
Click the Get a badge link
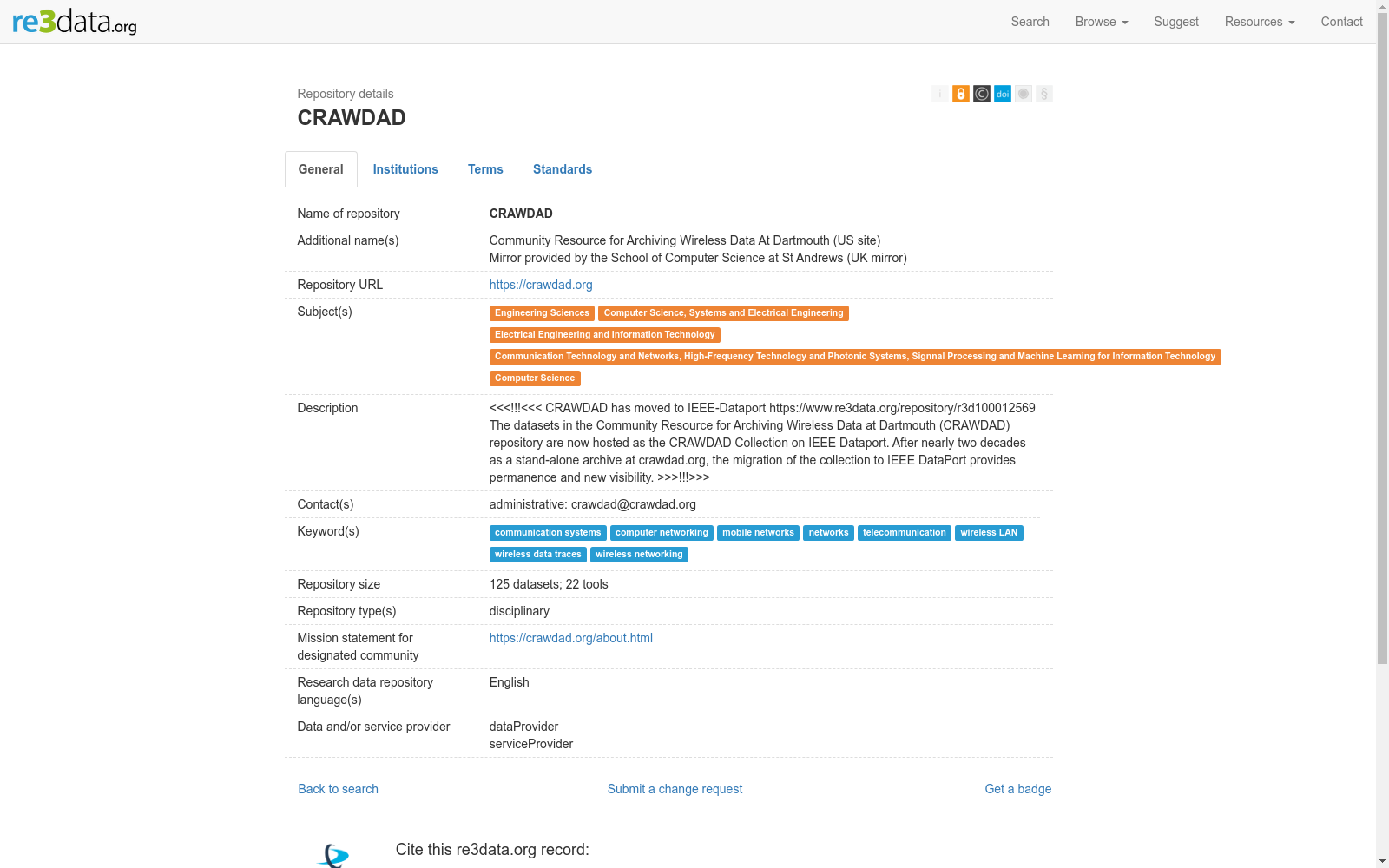(x=1018, y=789)
